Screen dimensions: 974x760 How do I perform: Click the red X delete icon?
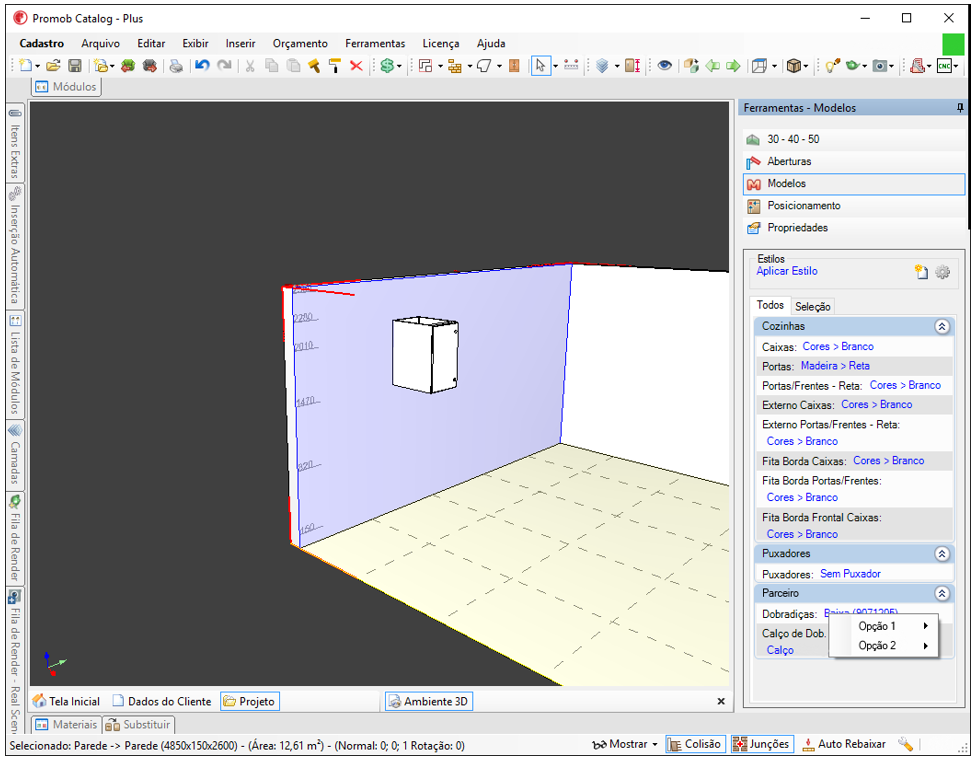[x=356, y=66]
